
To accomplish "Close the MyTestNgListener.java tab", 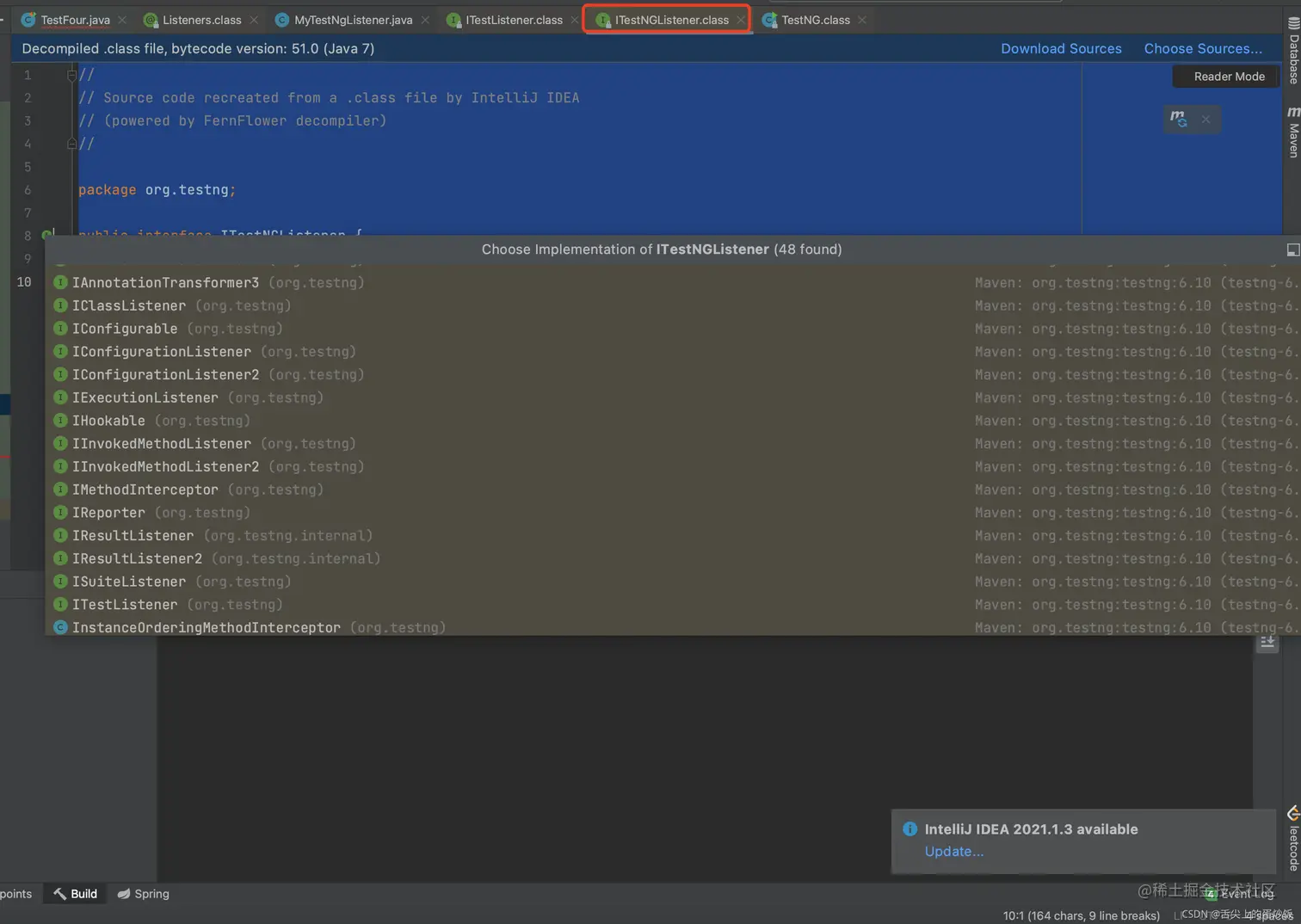I will click(x=425, y=20).
